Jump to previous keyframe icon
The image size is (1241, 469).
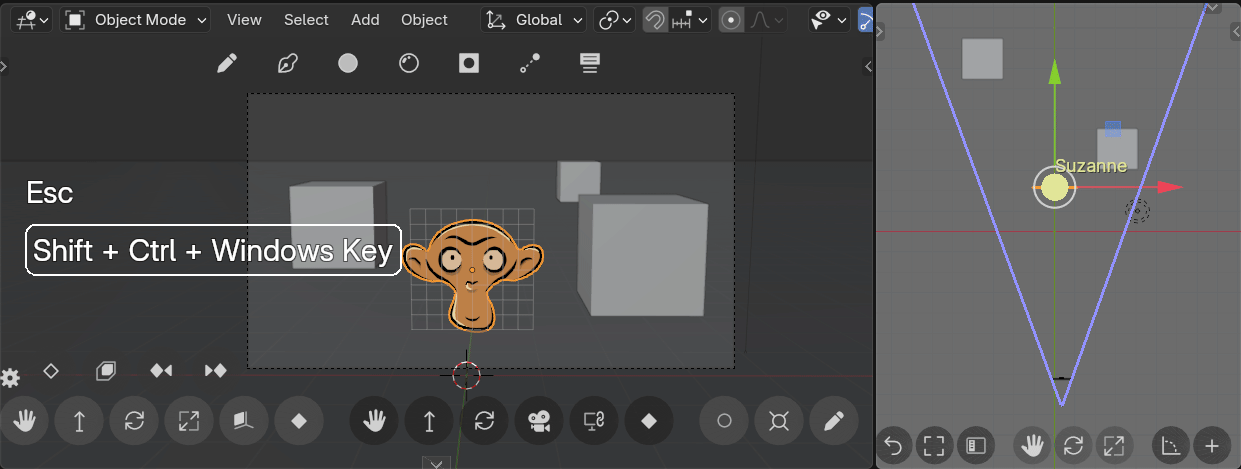[x=161, y=371]
